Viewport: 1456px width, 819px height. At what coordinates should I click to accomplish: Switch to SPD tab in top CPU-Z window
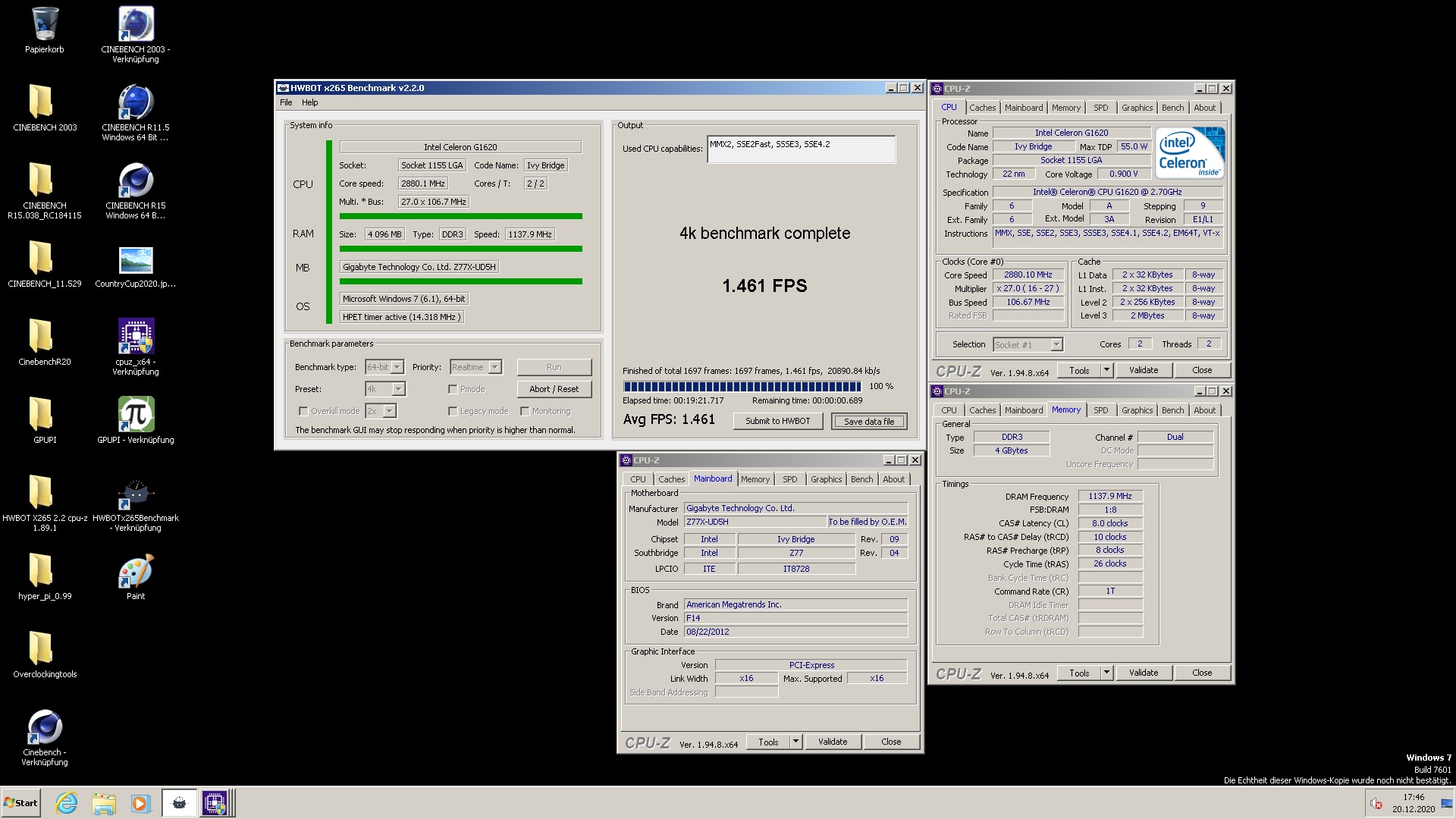tap(1100, 108)
